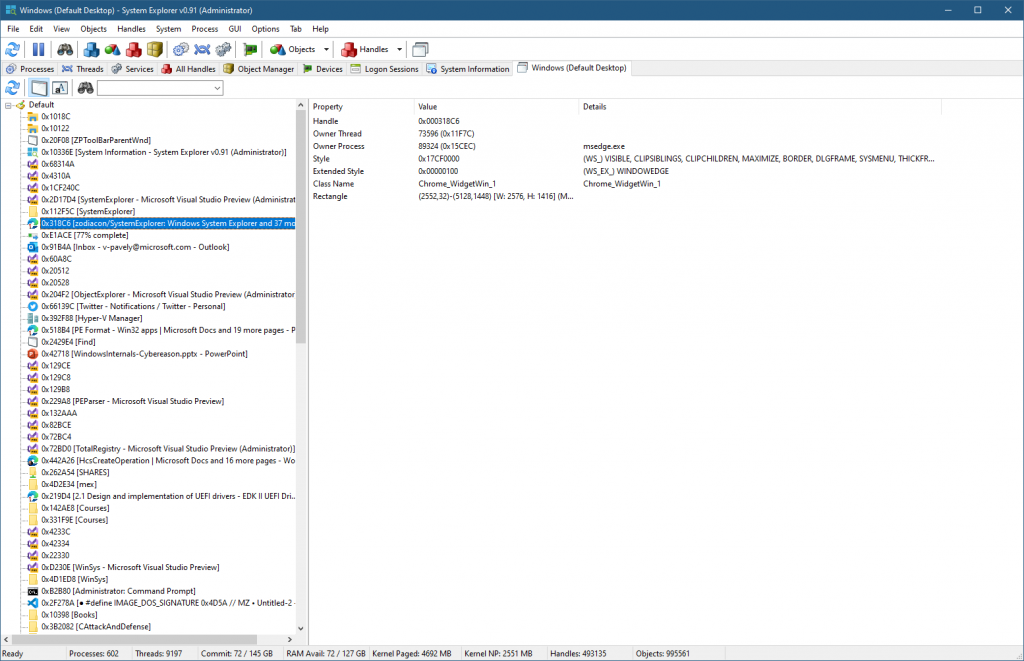Collapse the Default desktop tree node
This screenshot has width=1024, height=661.
tap(8, 105)
